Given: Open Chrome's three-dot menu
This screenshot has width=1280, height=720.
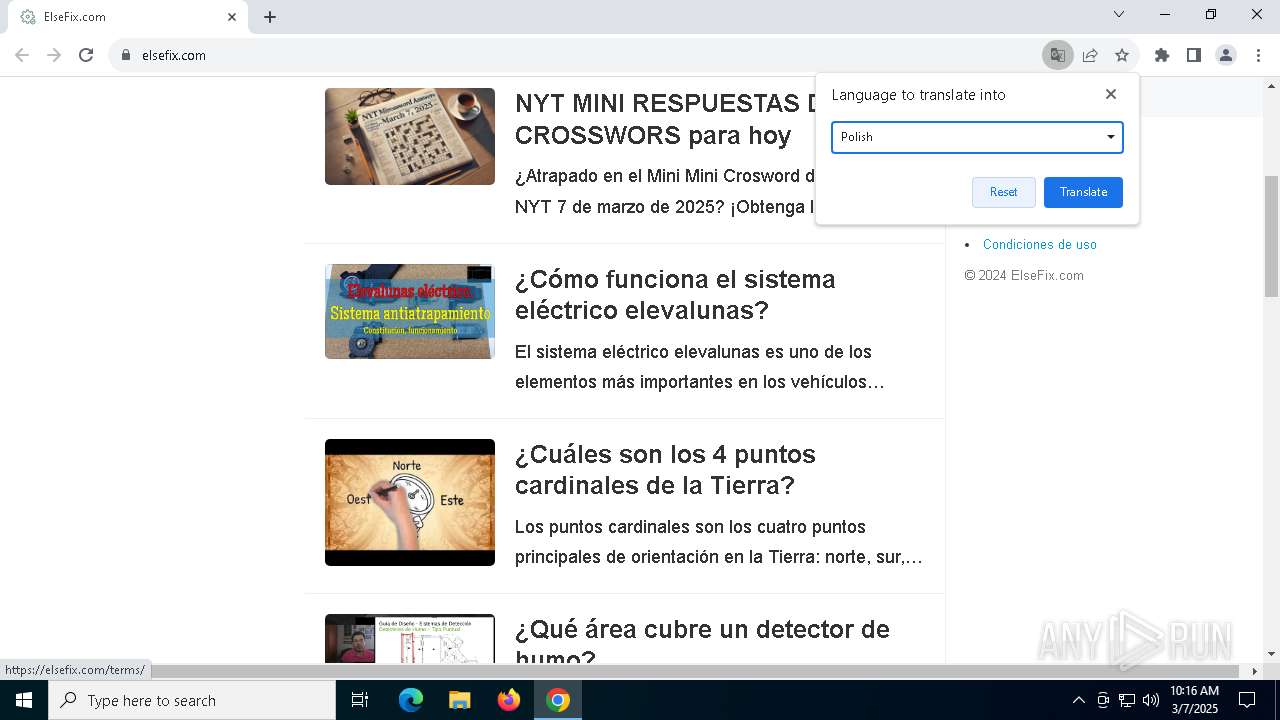Looking at the screenshot, I should coord(1258,55).
